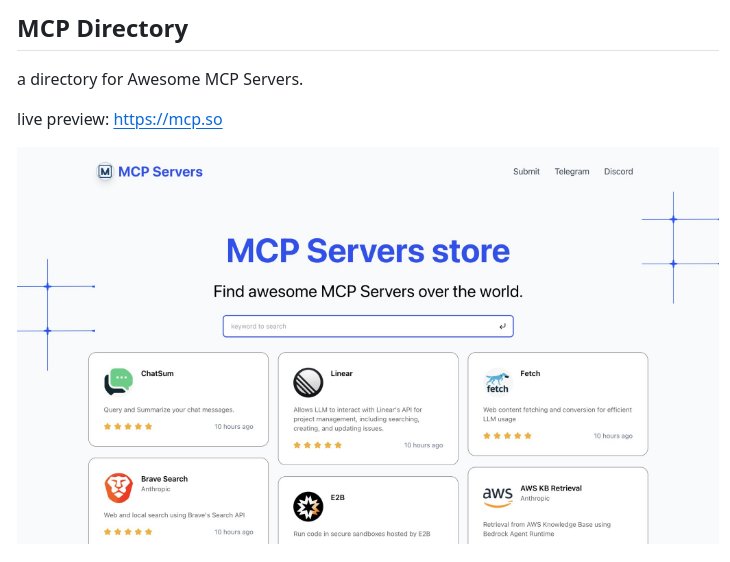Click the Fetch dog logo icon
The image size is (730, 562).
[x=498, y=382]
